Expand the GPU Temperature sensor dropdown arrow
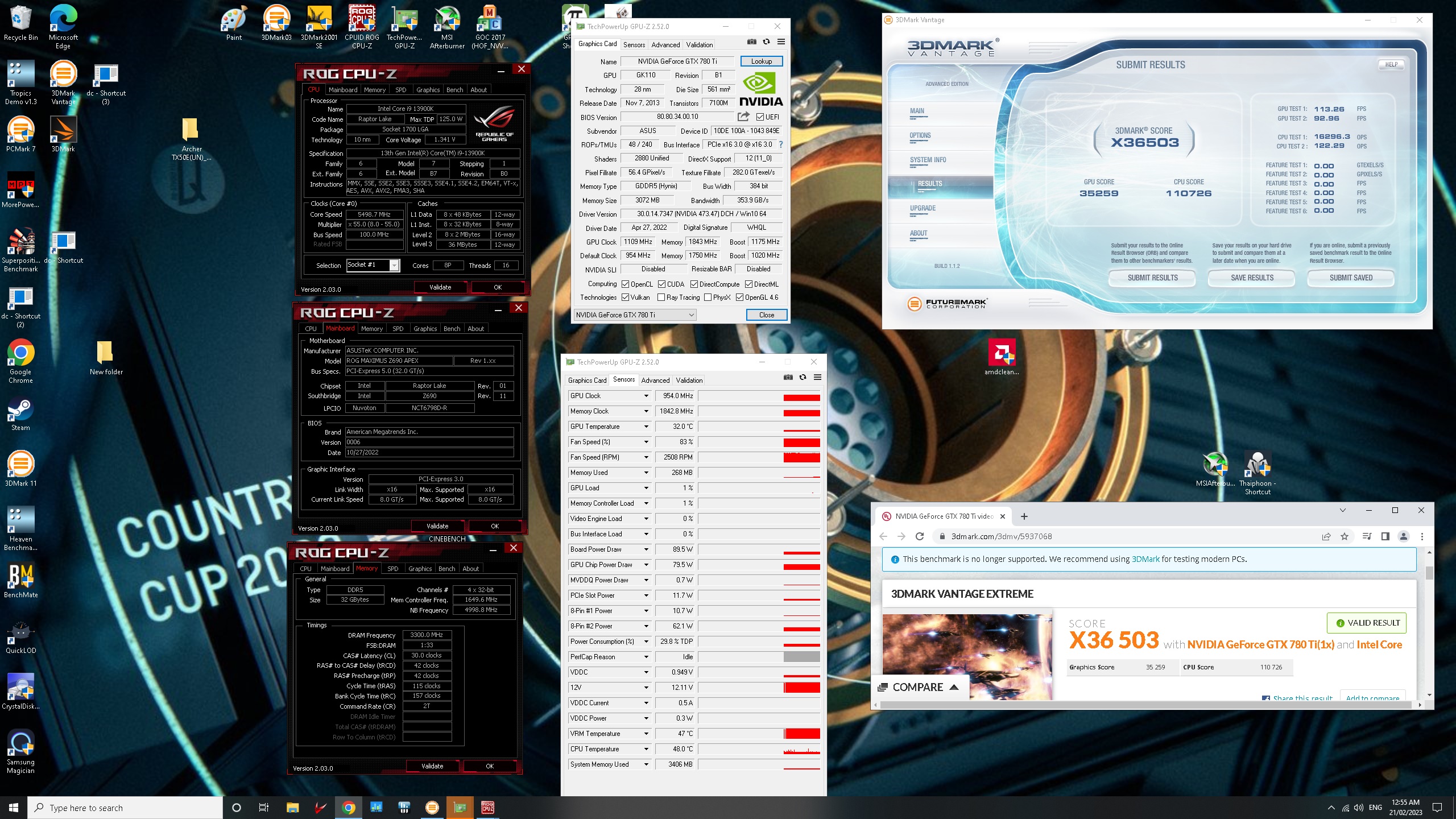 [x=646, y=427]
